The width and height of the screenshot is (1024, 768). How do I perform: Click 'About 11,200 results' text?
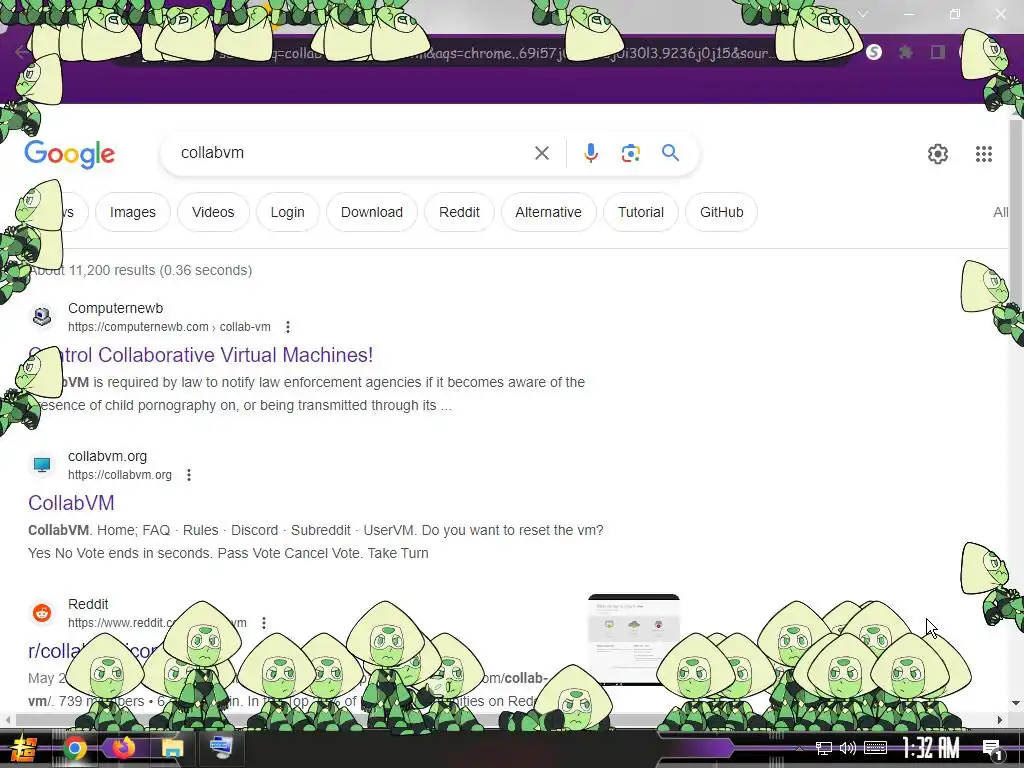pyautogui.click(x=92, y=270)
